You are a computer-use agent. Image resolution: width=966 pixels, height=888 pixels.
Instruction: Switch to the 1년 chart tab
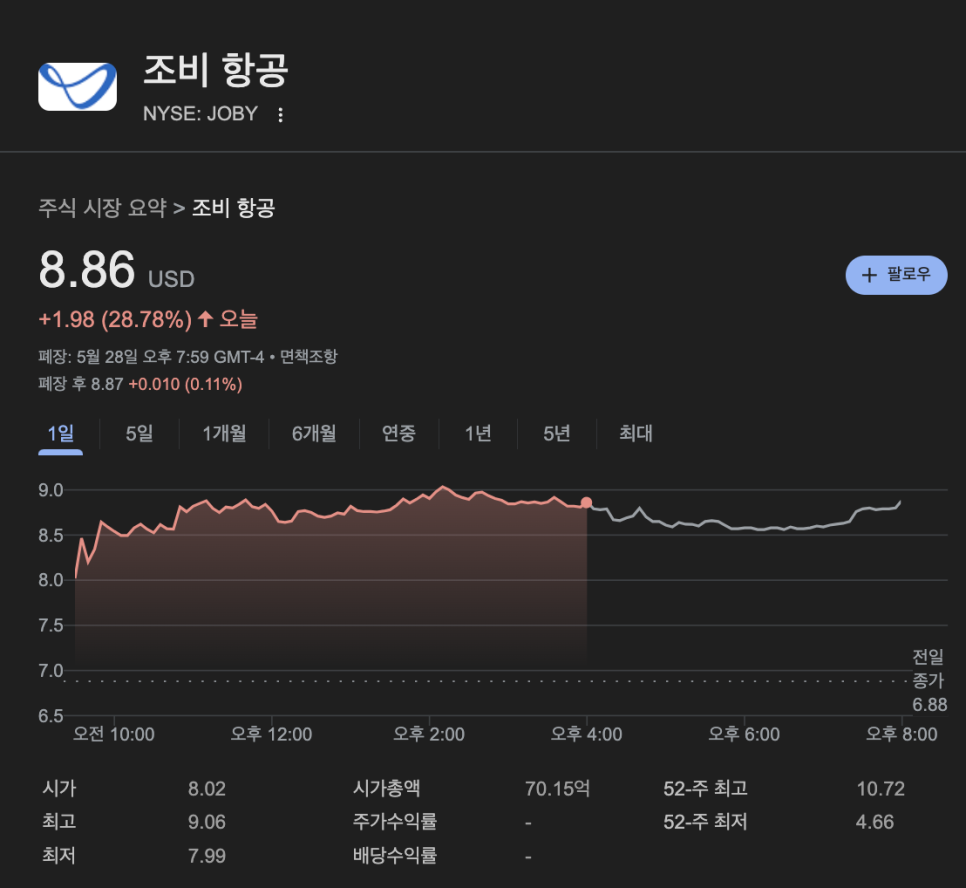[x=478, y=434]
